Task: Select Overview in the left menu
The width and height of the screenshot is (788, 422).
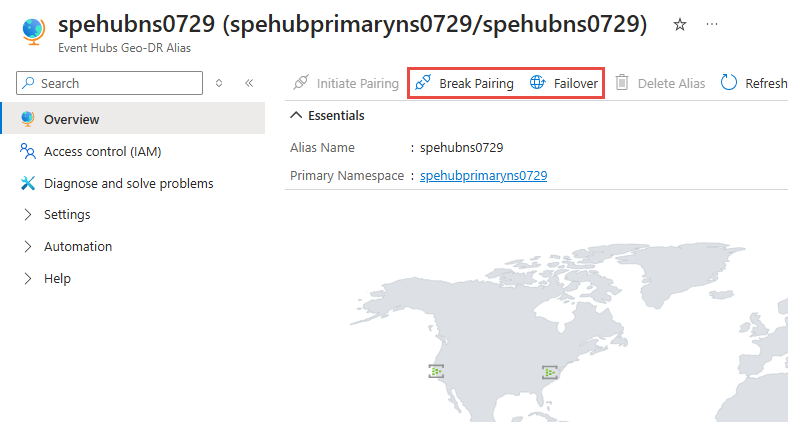Action: pos(72,120)
